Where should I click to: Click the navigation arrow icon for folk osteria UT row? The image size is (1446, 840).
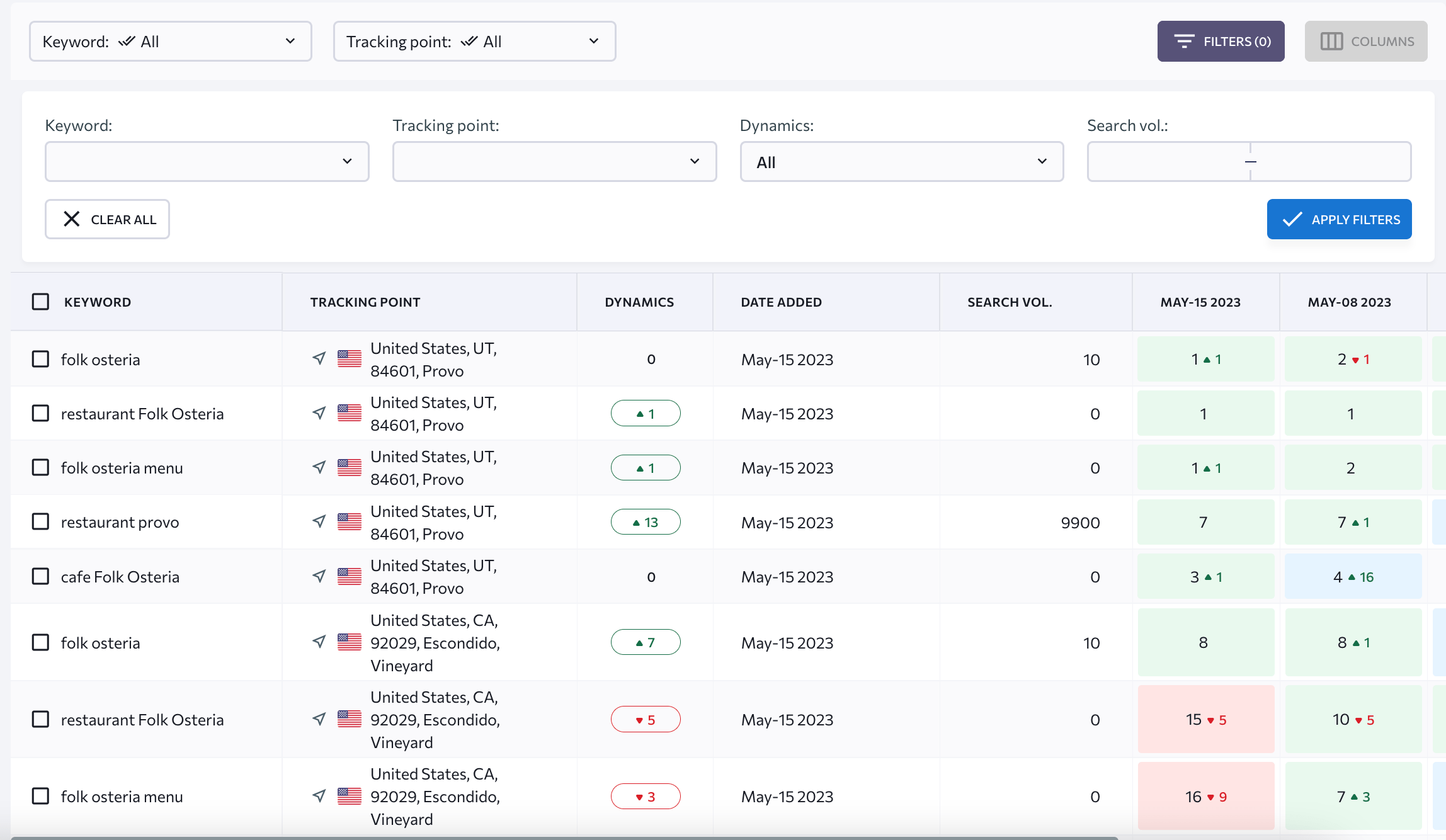pyautogui.click(x=317, y=359)
